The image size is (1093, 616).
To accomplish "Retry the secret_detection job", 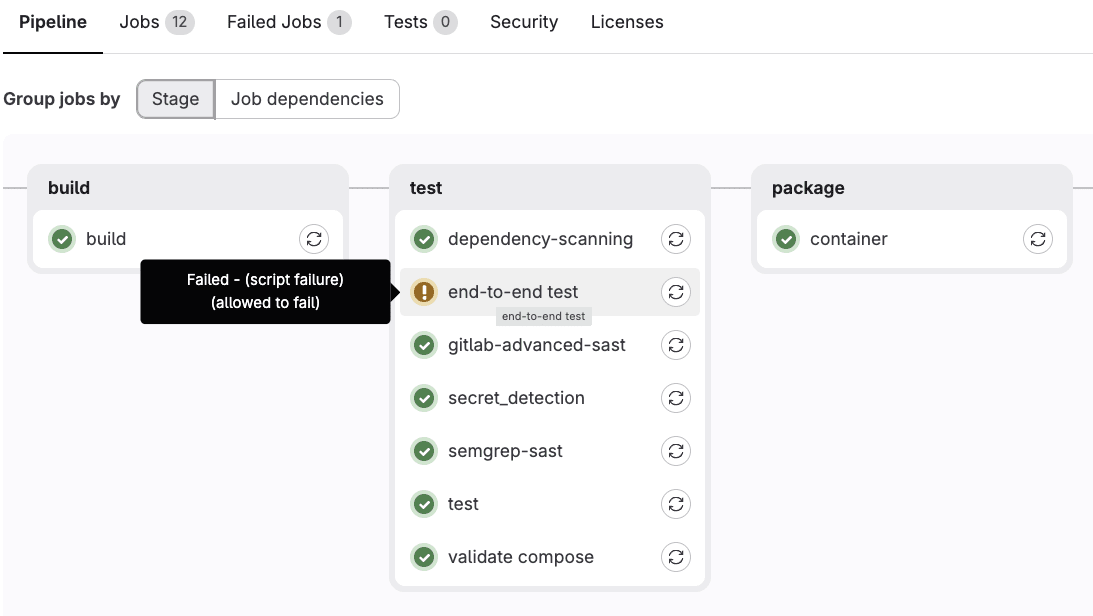I will (675, 398).
